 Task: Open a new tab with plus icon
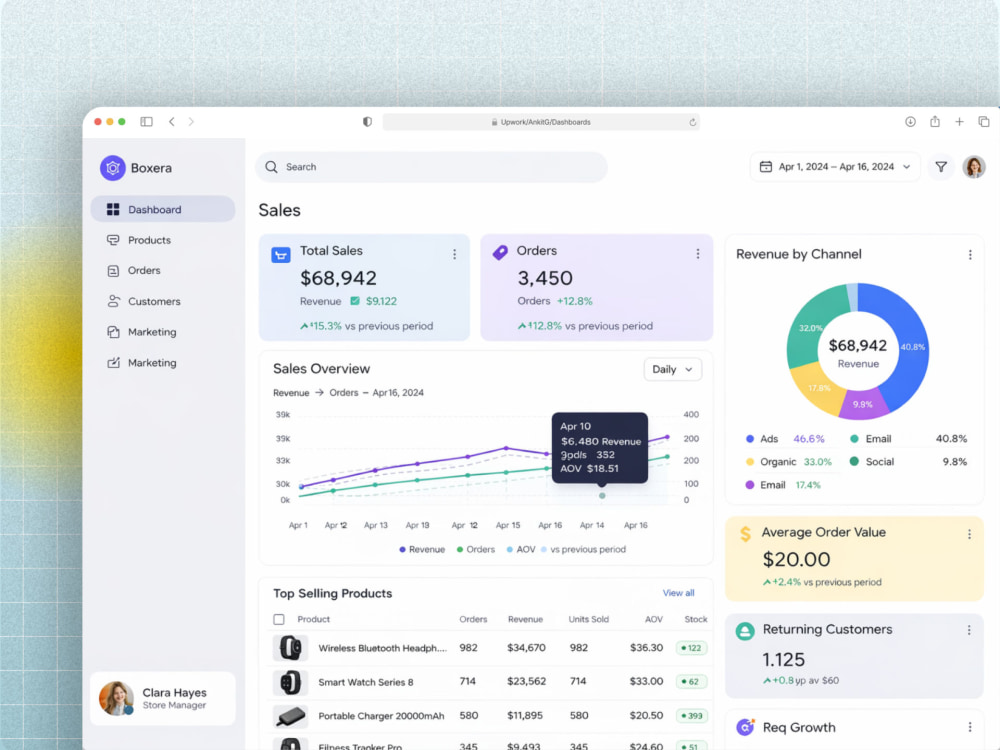pyautogui.click(x=959, y=121)
